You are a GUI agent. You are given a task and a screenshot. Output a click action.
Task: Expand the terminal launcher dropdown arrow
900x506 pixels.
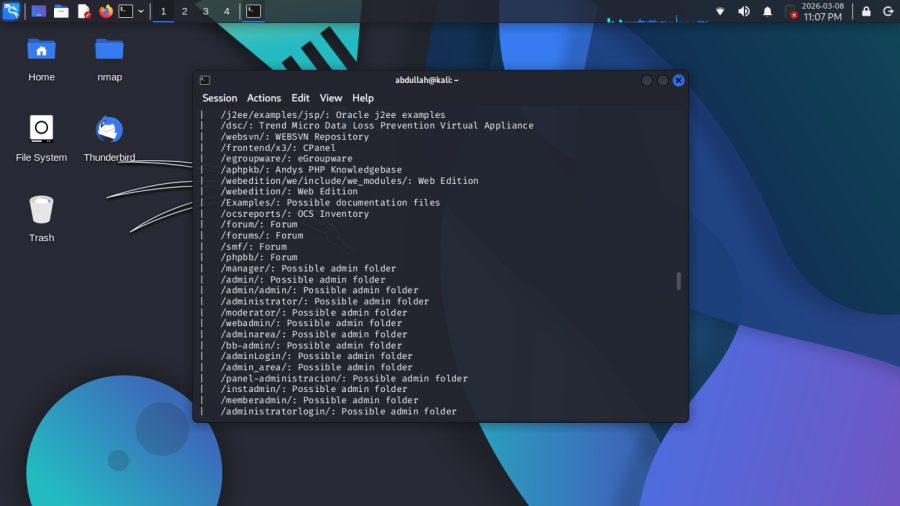[141, 11]
